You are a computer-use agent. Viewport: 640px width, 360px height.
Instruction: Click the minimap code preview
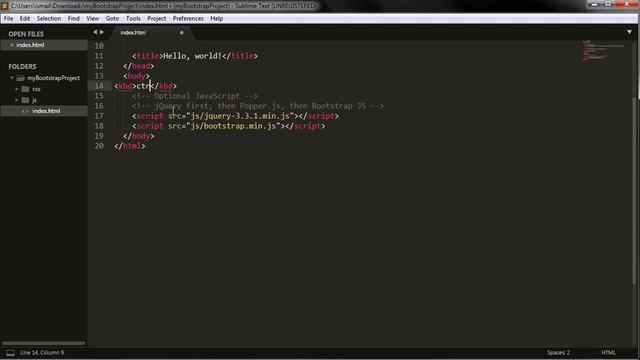(603, 50)
